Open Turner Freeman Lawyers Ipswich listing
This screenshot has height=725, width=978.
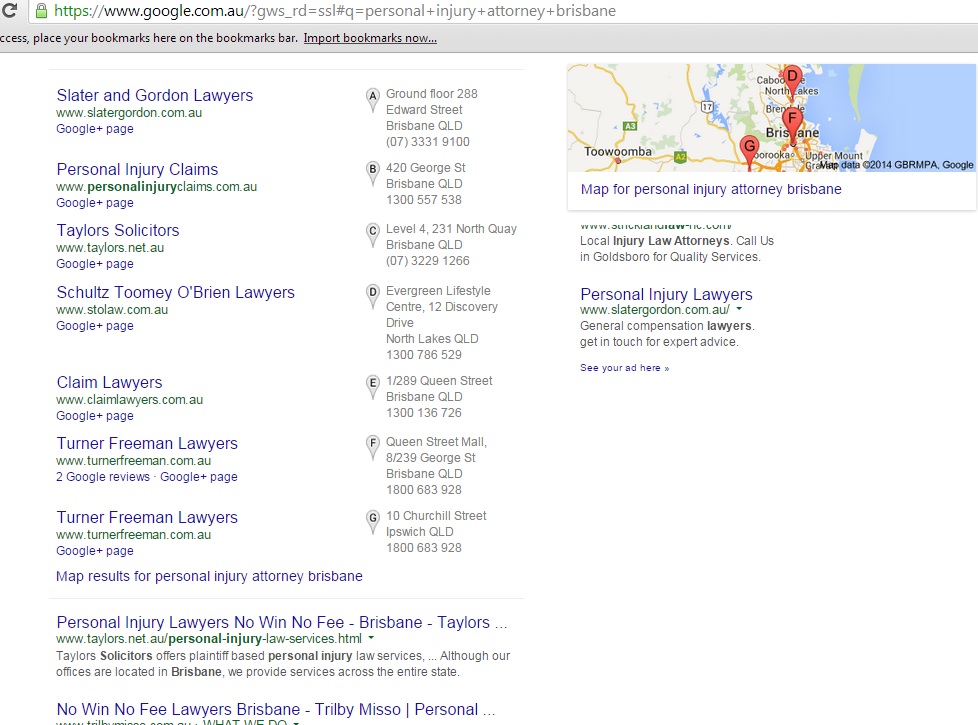coord(147,518)
